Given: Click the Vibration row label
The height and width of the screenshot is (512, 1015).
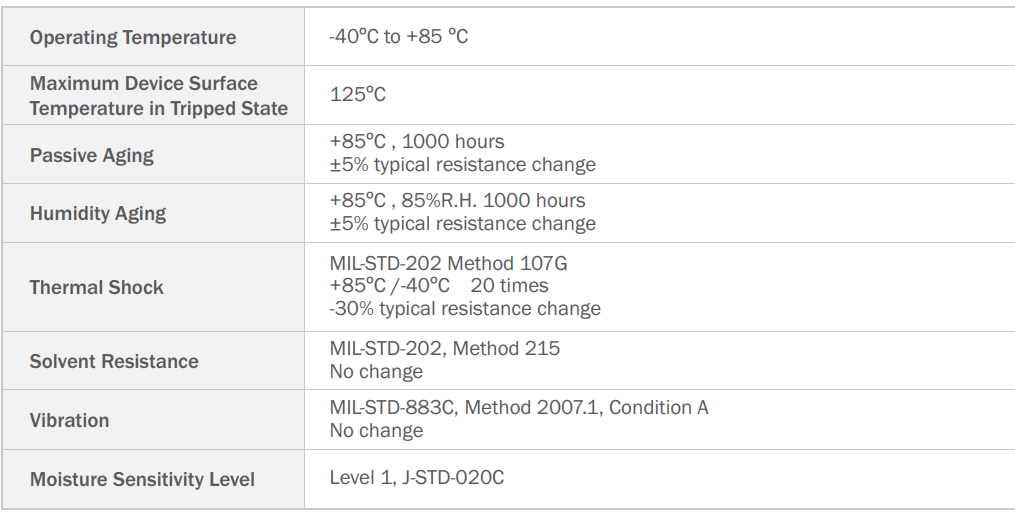Looking at the screenshot, I should coord(70,420).
